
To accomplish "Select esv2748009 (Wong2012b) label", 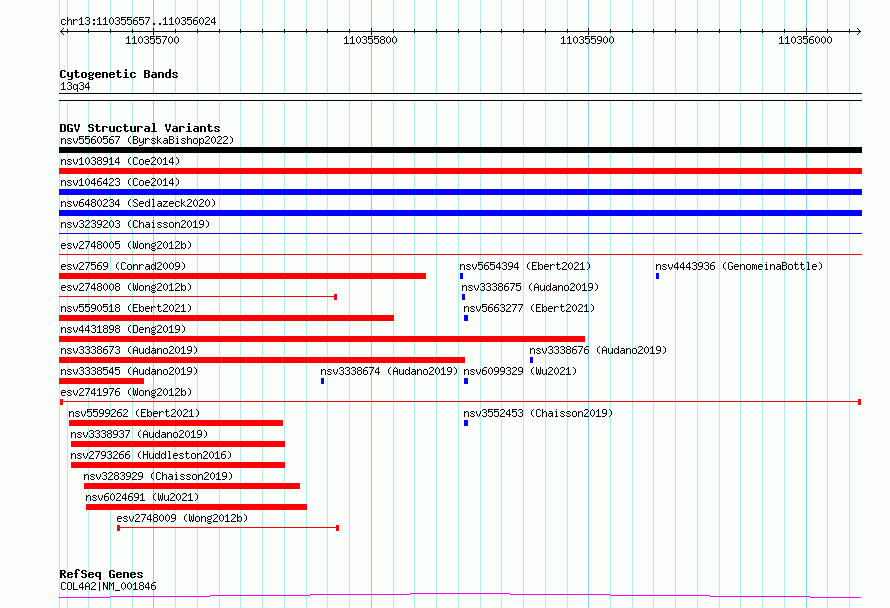I will 183,518.
